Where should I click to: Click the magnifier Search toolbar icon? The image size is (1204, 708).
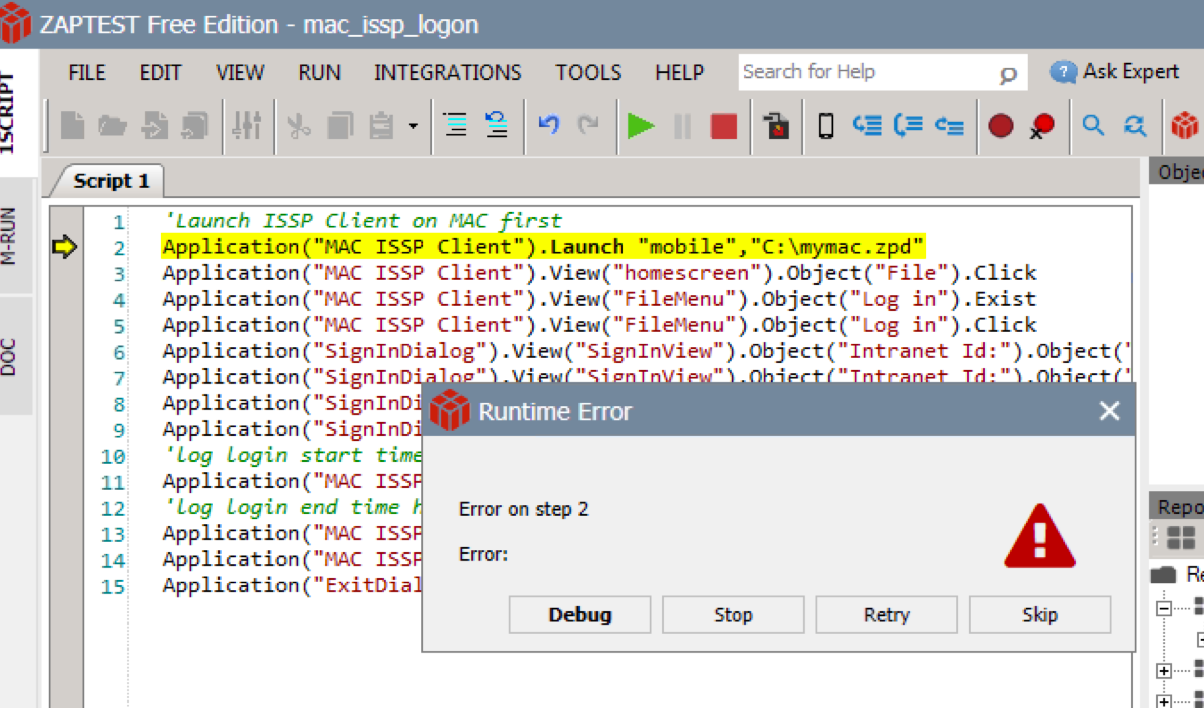pos(1094,125)
